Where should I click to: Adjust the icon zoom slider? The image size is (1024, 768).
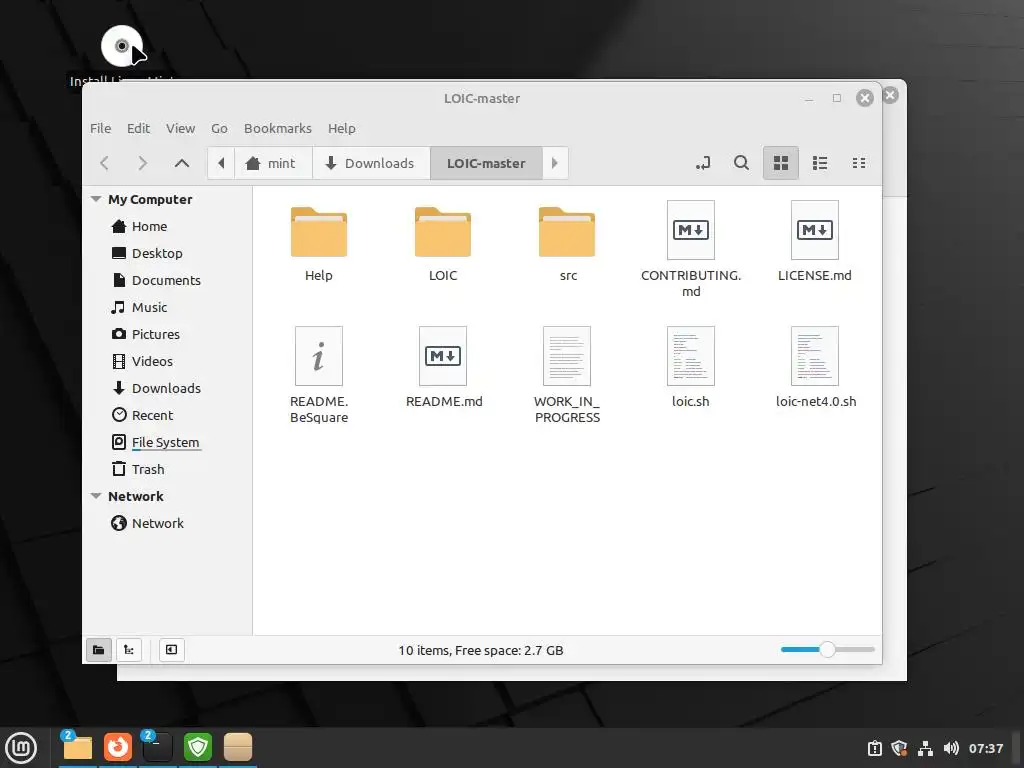coord(827,650)
